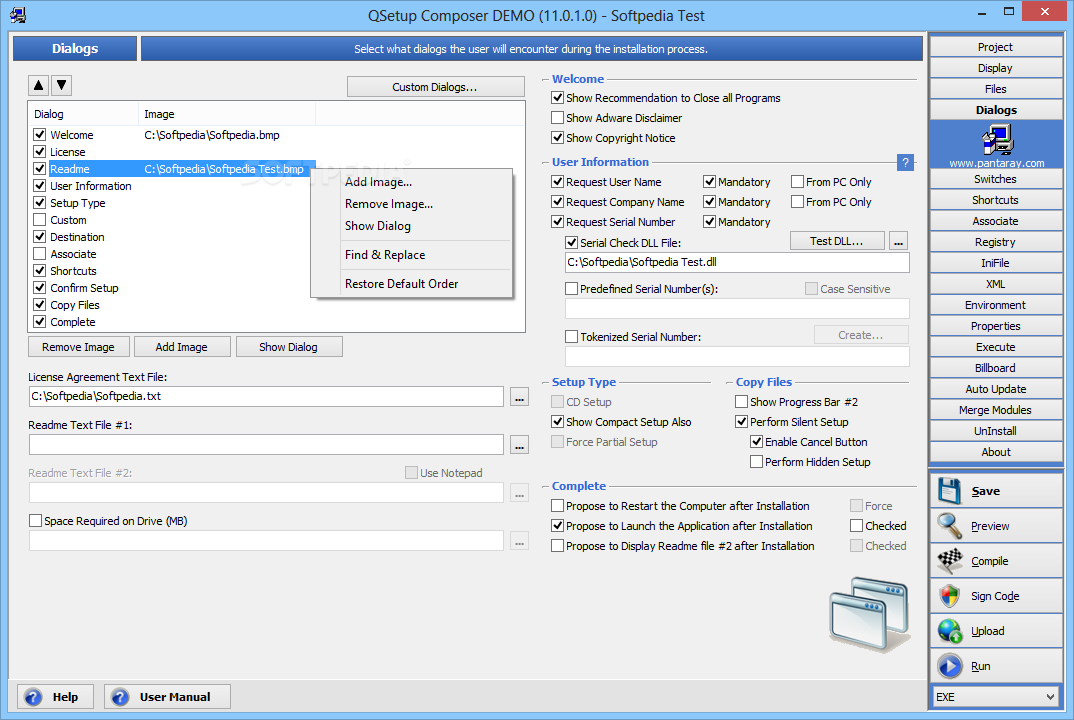The height and width of the screenshot is (720, 1074).
Task: Click the Save floppy disk icon
Action: point(949,491)
